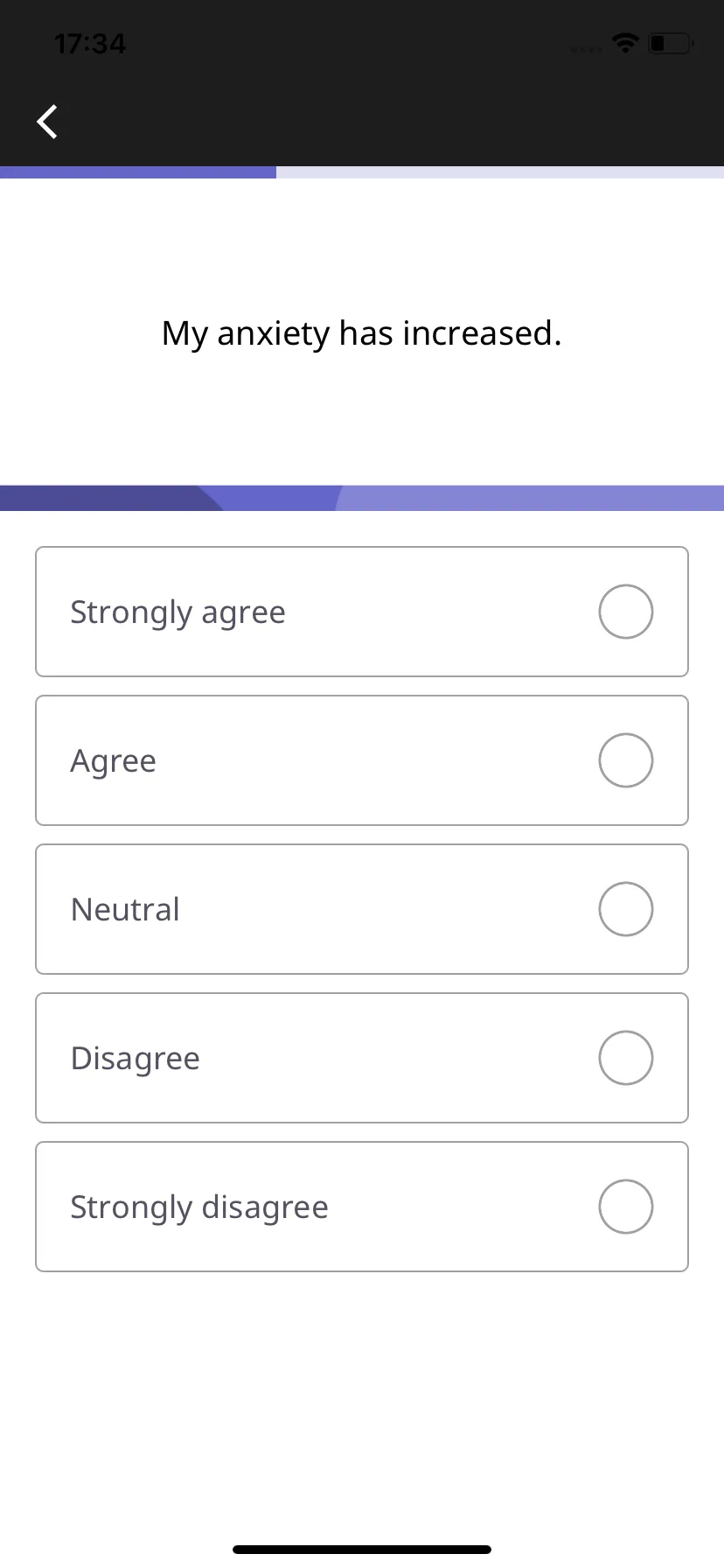Tap the "Strongly disagree" label text

coord(200,1208)
